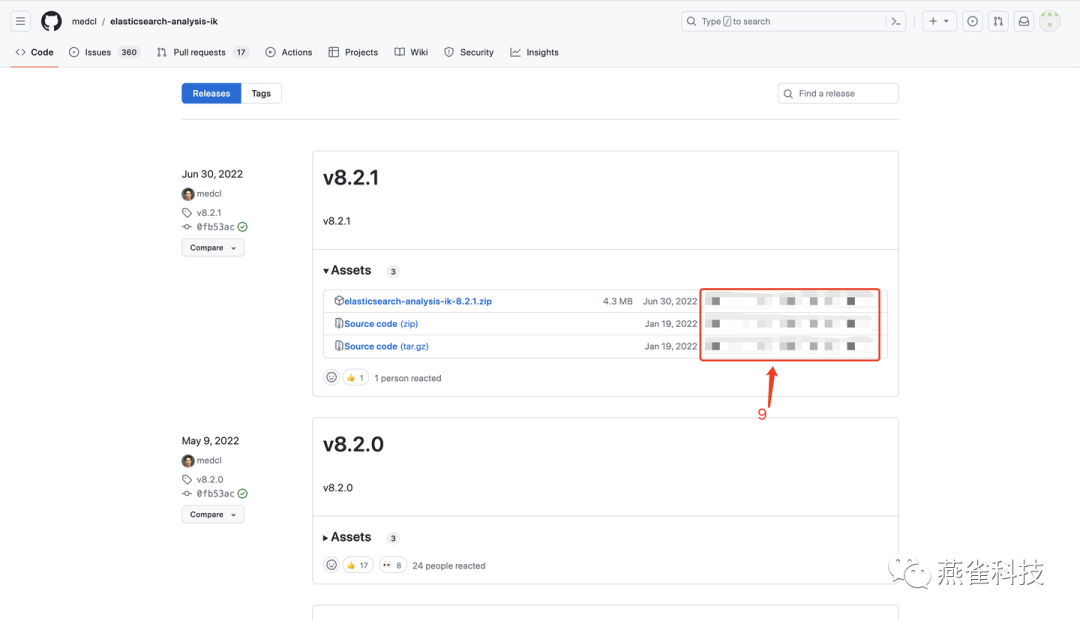Click the issues circle-dot icon in header
1080x621 pixels.
(972, 20)
